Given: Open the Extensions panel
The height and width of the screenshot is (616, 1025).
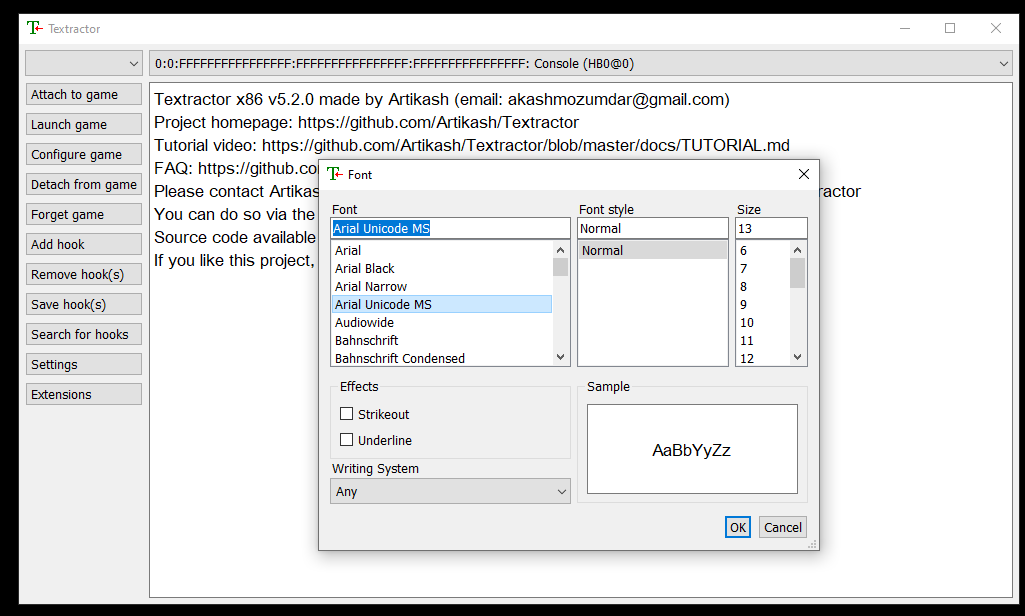Looking at the screenshot, I should (83, 393).
